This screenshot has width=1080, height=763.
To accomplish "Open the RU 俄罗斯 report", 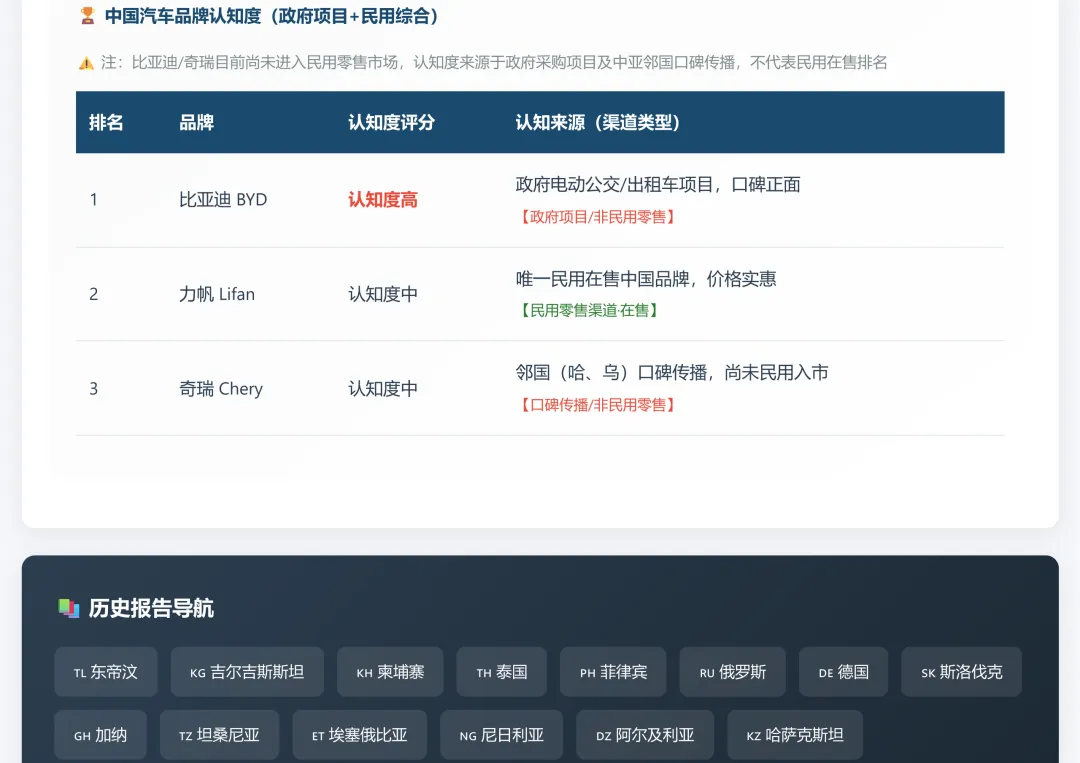I will click(732, 671).
